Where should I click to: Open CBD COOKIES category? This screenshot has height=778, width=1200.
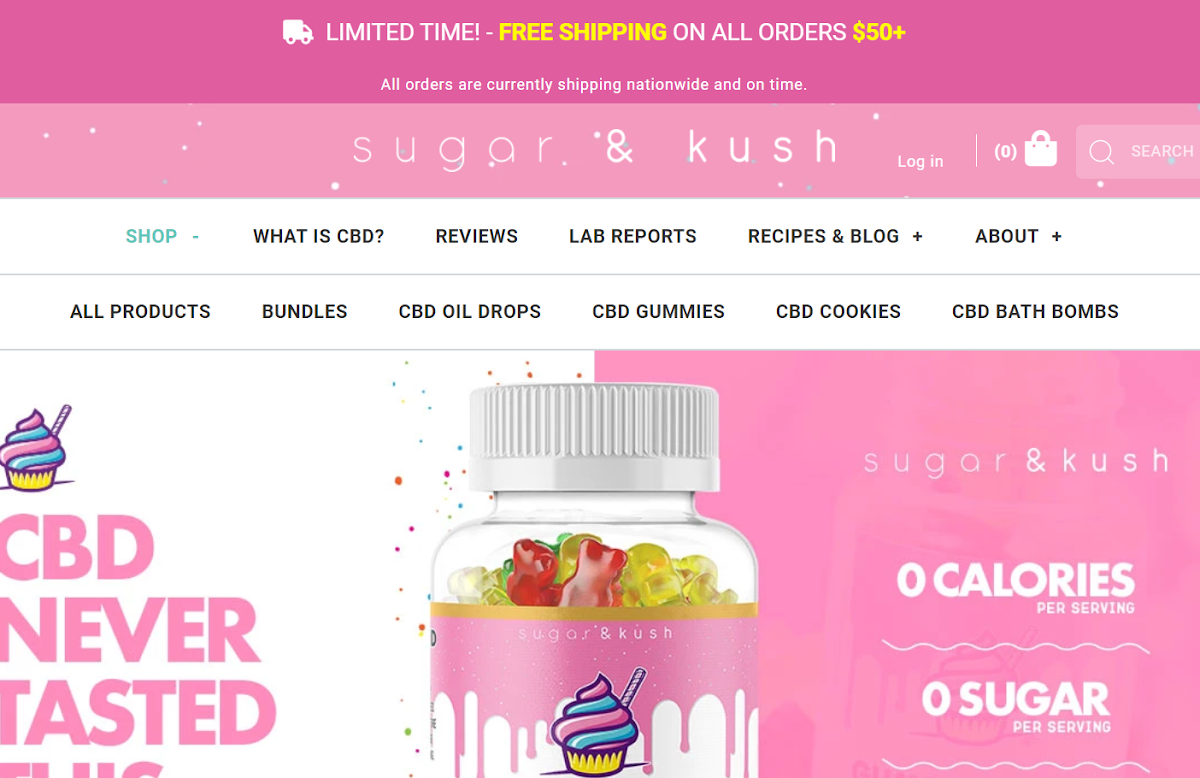coord(838,311)
